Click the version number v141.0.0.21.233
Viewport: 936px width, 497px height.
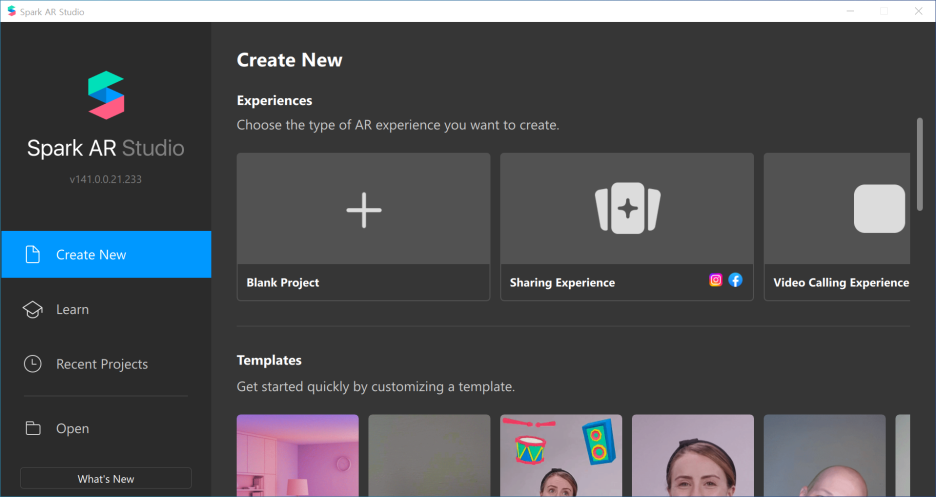(x=106, y=179)
